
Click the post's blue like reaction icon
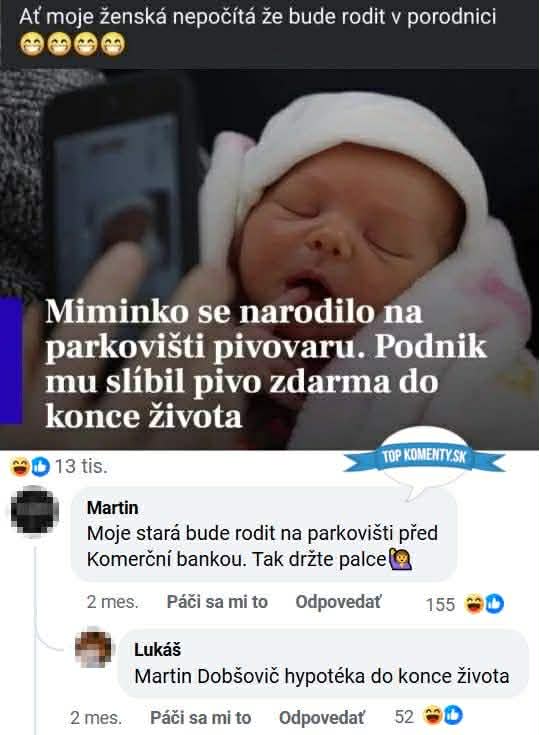(40, 466)
